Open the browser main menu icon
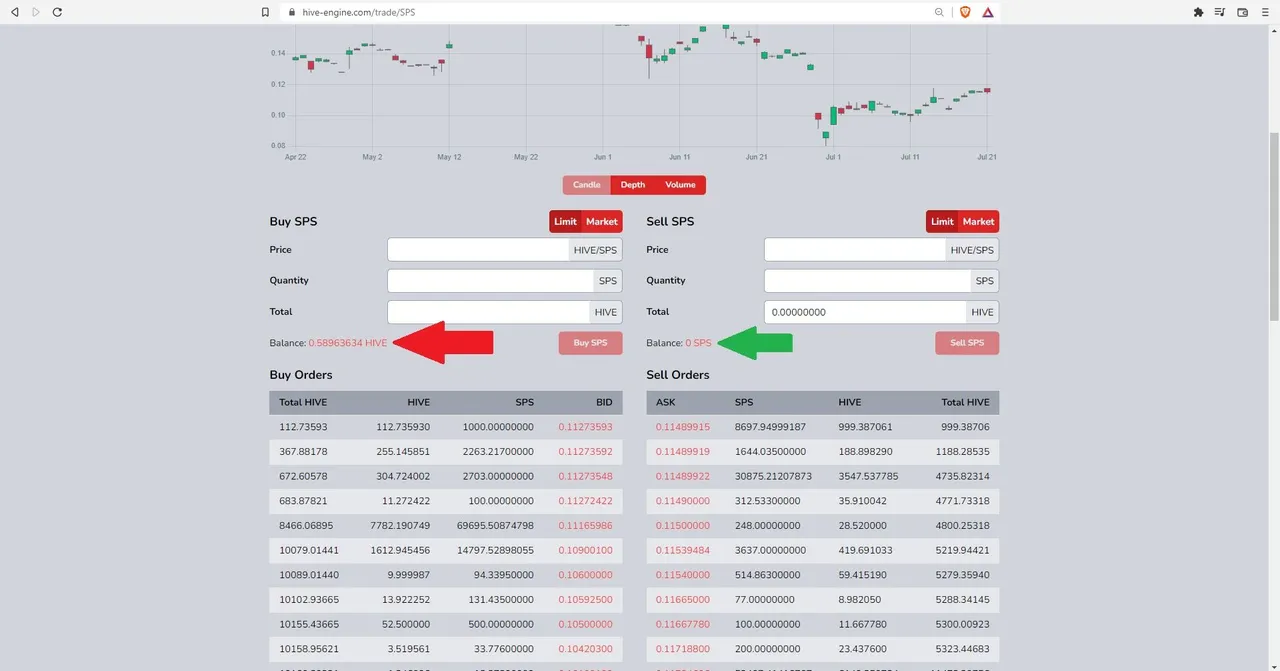Image resolution: width=1280 pixels, height=671 pixels. click(1265, 12)
